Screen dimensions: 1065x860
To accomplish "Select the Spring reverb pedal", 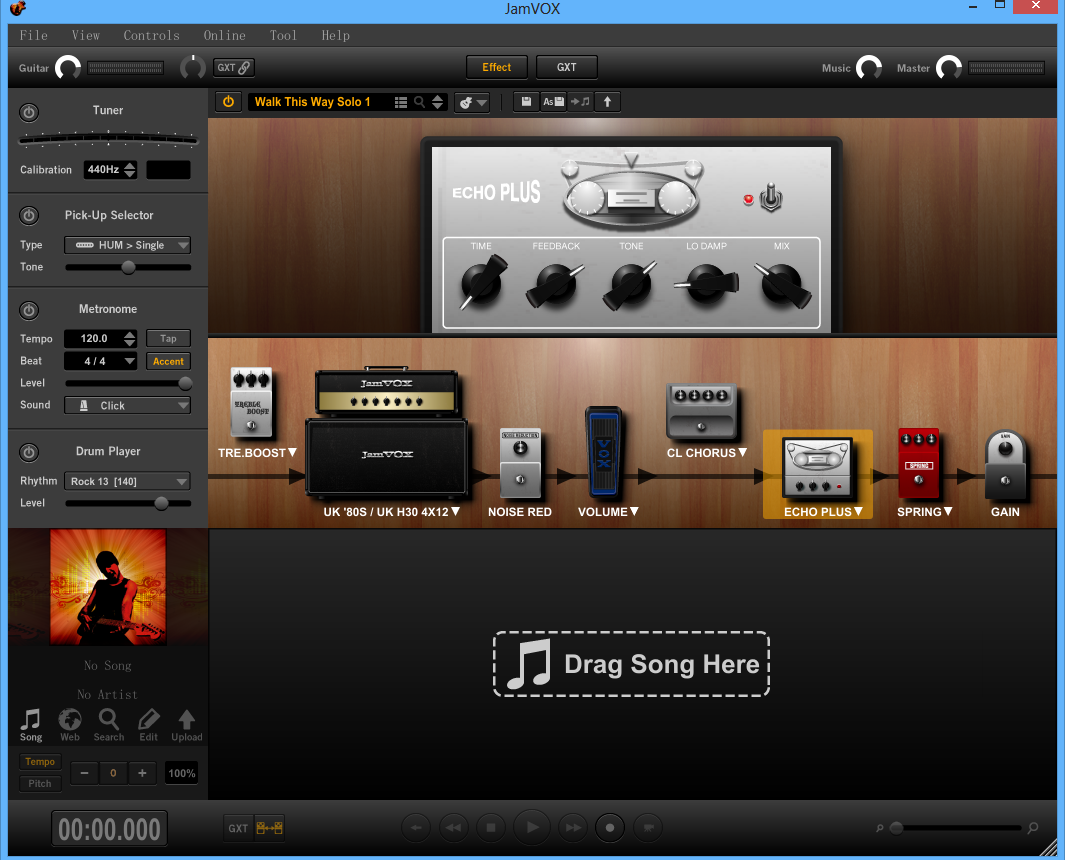I will coord(918,463).
